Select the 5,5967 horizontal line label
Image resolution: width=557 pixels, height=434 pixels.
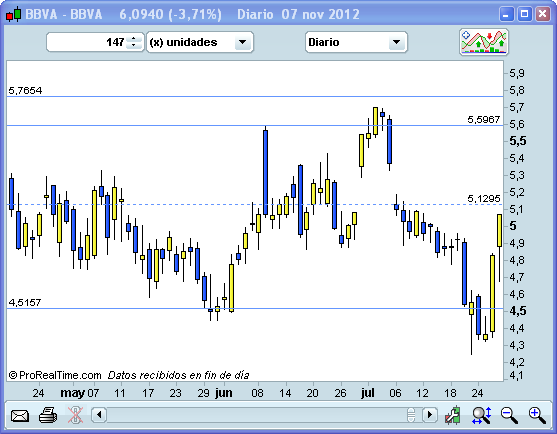point(483,119)
